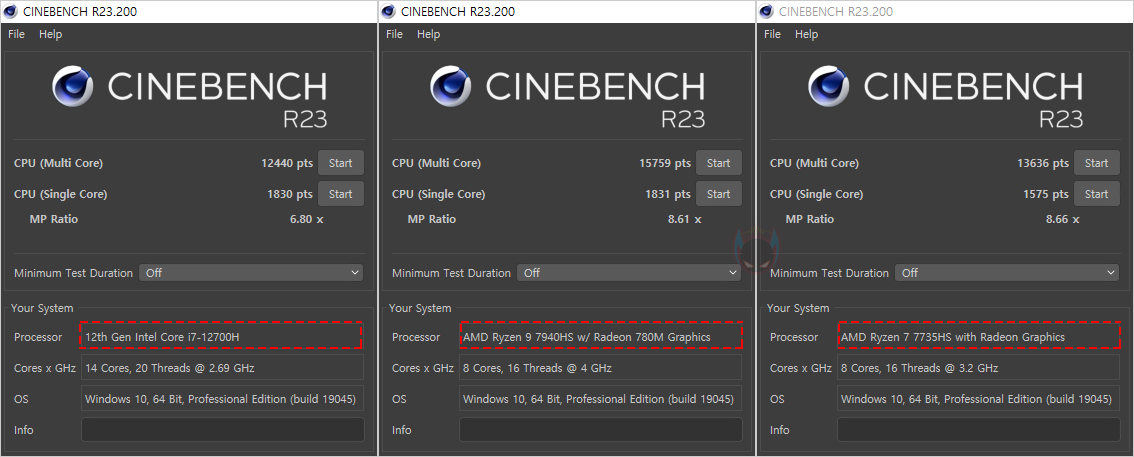The image size is (1134, 457).
Task: Expand Minimum Test Duration dropdown in Ryzen 7 7735HS window
Action: pyautogui.click(x=1007, y=273)
